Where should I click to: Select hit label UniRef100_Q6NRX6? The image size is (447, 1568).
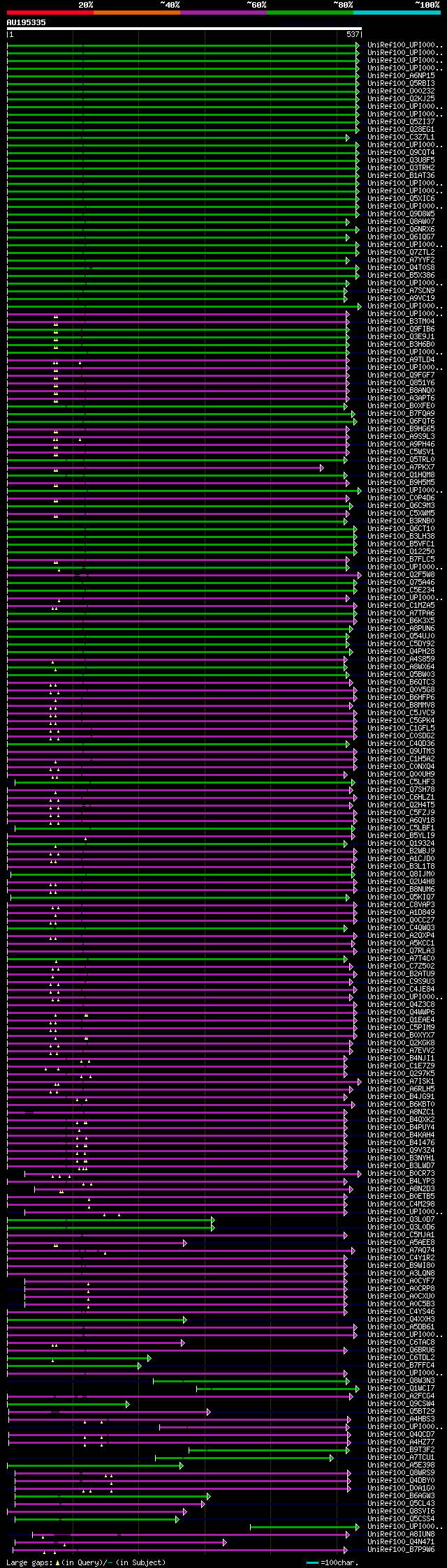pyautogui.click(x=401, y=230)
